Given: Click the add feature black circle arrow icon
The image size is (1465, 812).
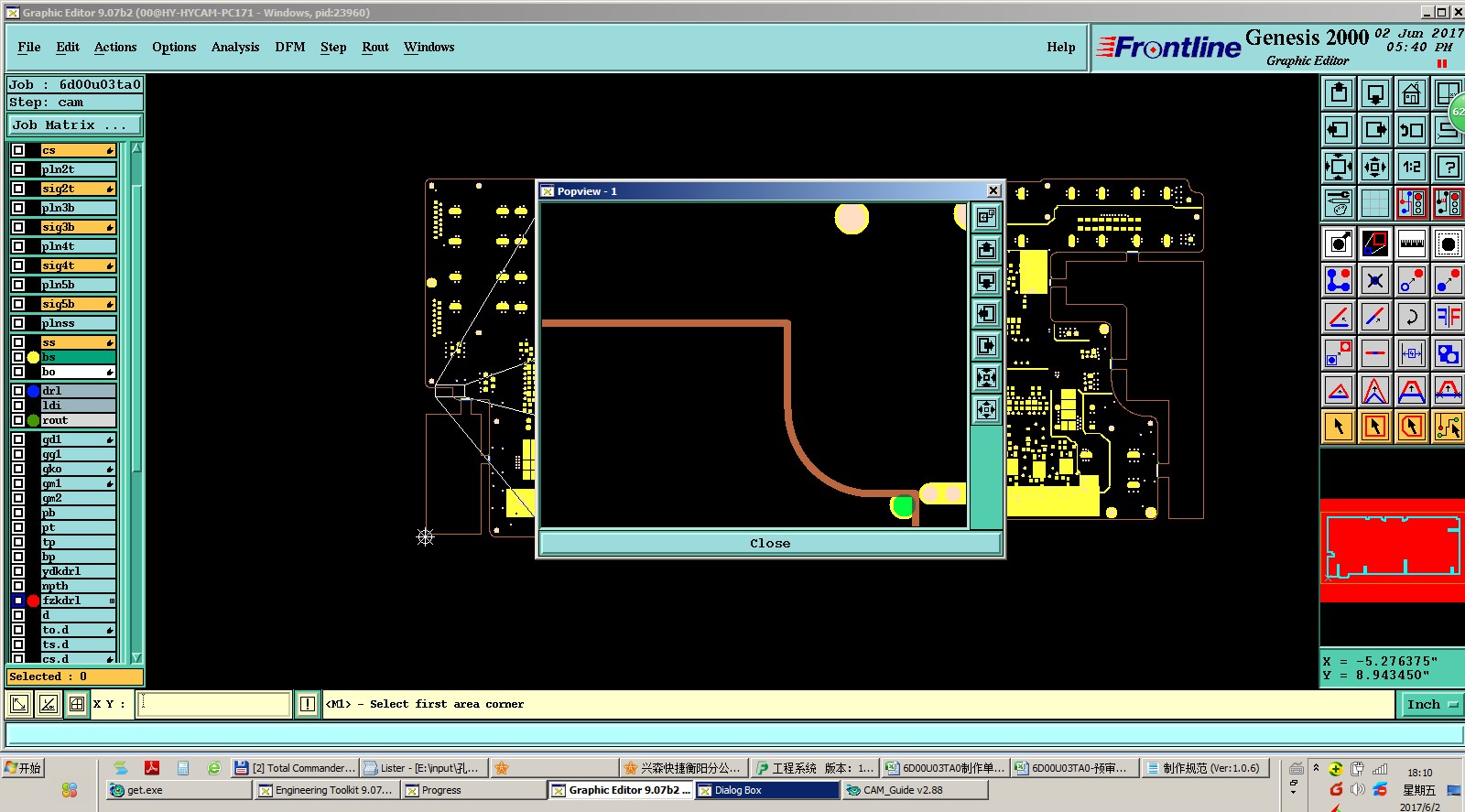Looking at the screenshot, I should click(1339, 244).
